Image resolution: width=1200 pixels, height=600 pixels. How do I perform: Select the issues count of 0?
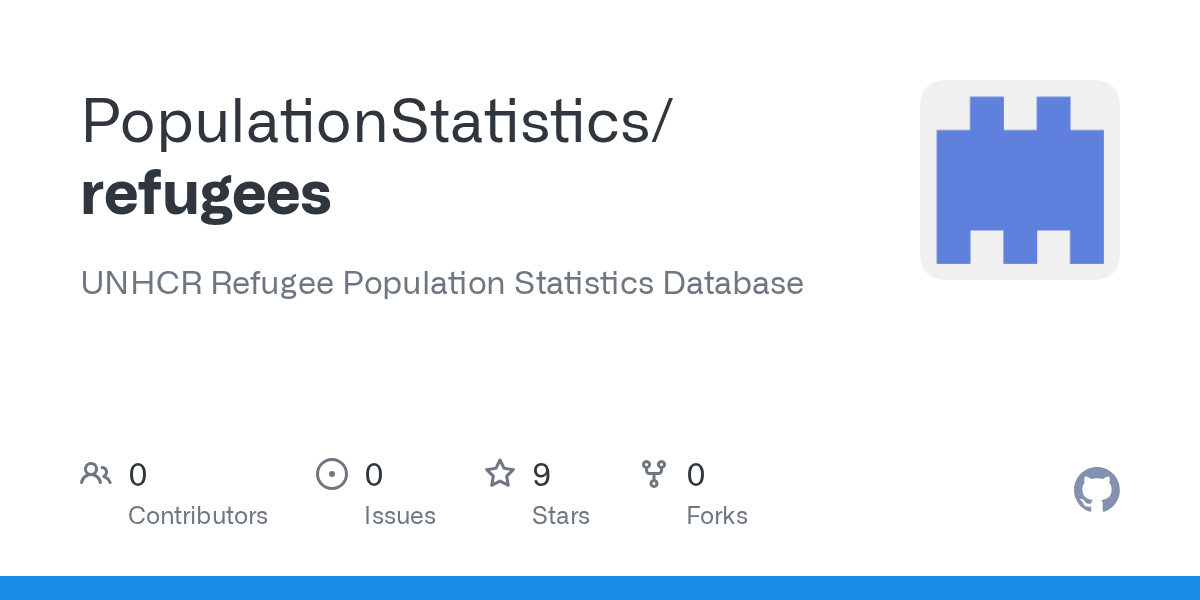tap(374, 474)
